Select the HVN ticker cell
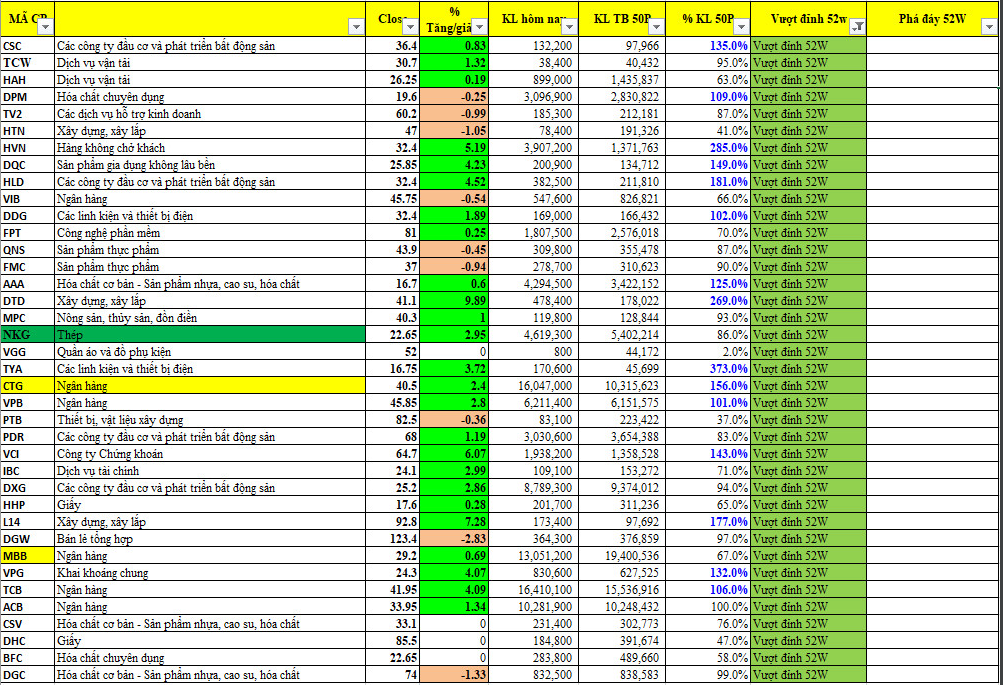 point(27,148)
